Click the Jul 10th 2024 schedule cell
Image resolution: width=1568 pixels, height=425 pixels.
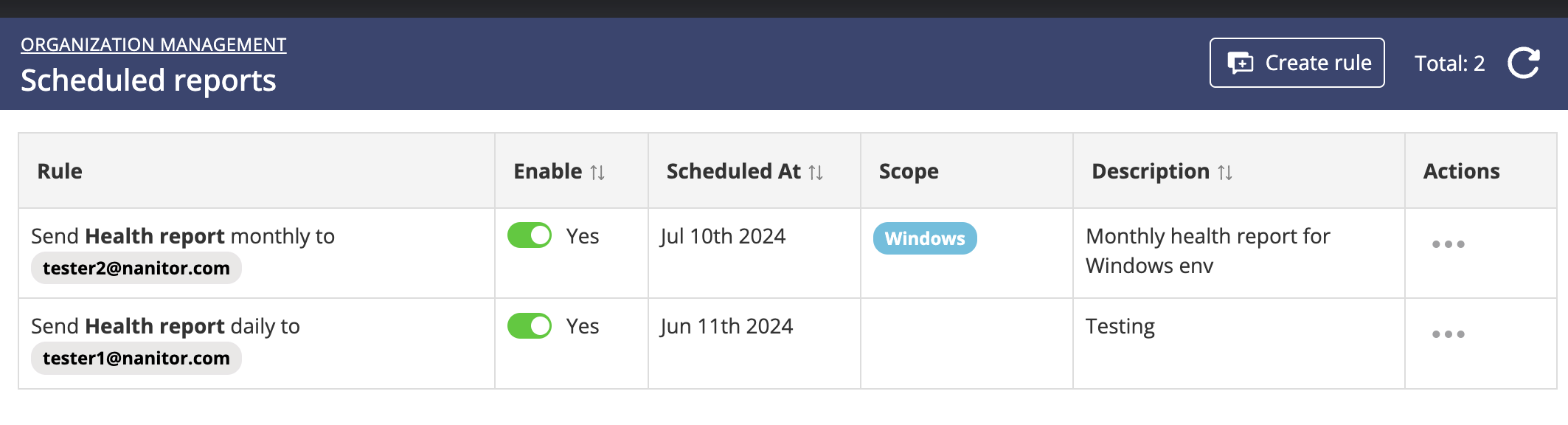point(723,236)
